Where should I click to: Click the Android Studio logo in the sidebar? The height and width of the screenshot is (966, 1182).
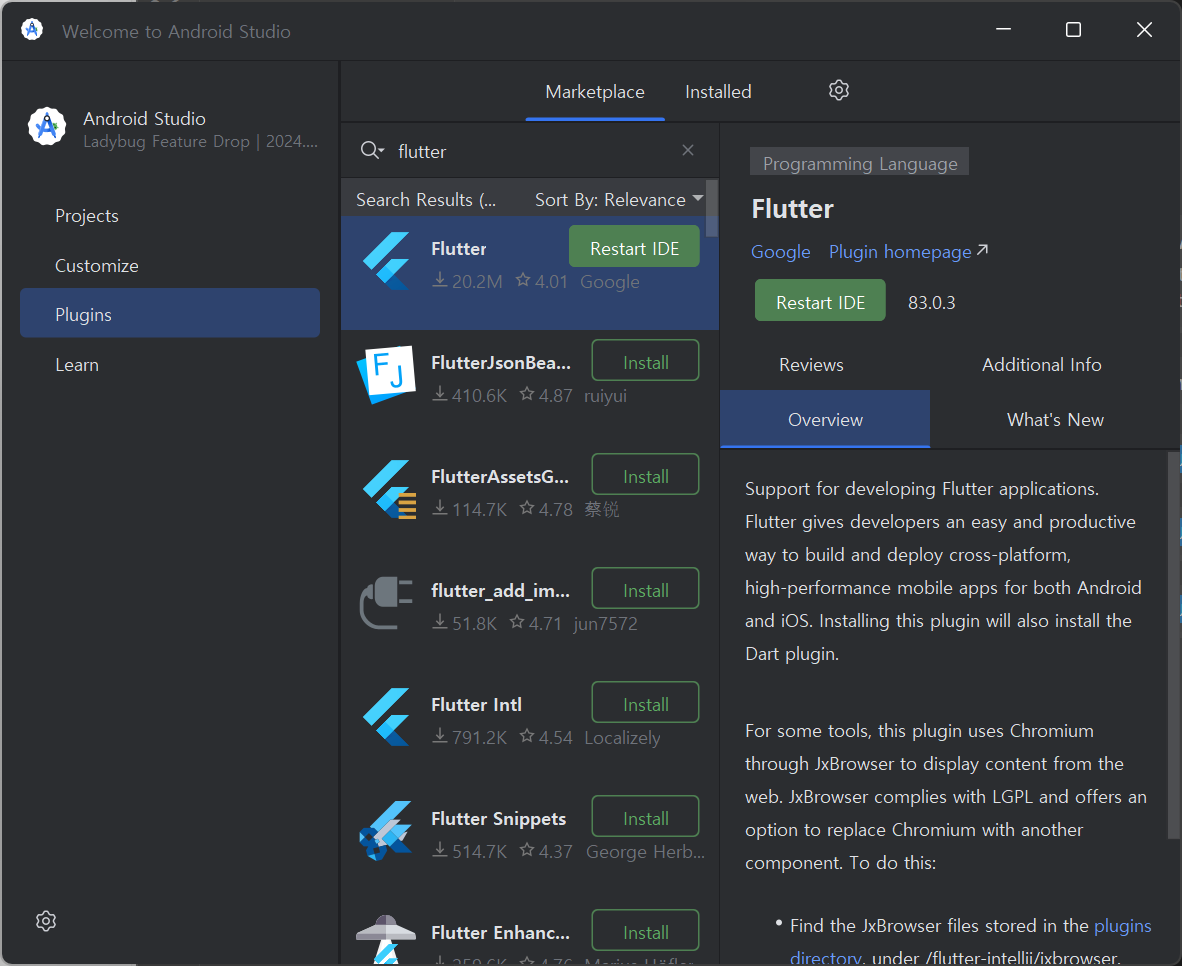coord(47,126)
